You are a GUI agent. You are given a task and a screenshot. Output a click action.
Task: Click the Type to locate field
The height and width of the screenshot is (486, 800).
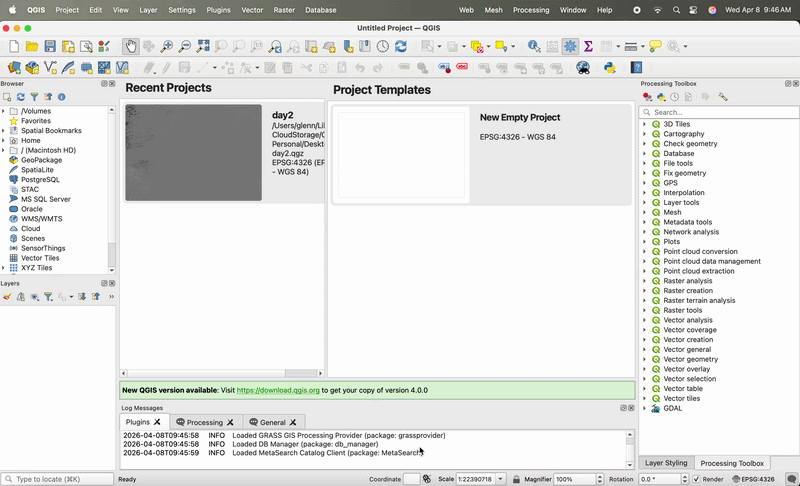(x=57, y=479)
